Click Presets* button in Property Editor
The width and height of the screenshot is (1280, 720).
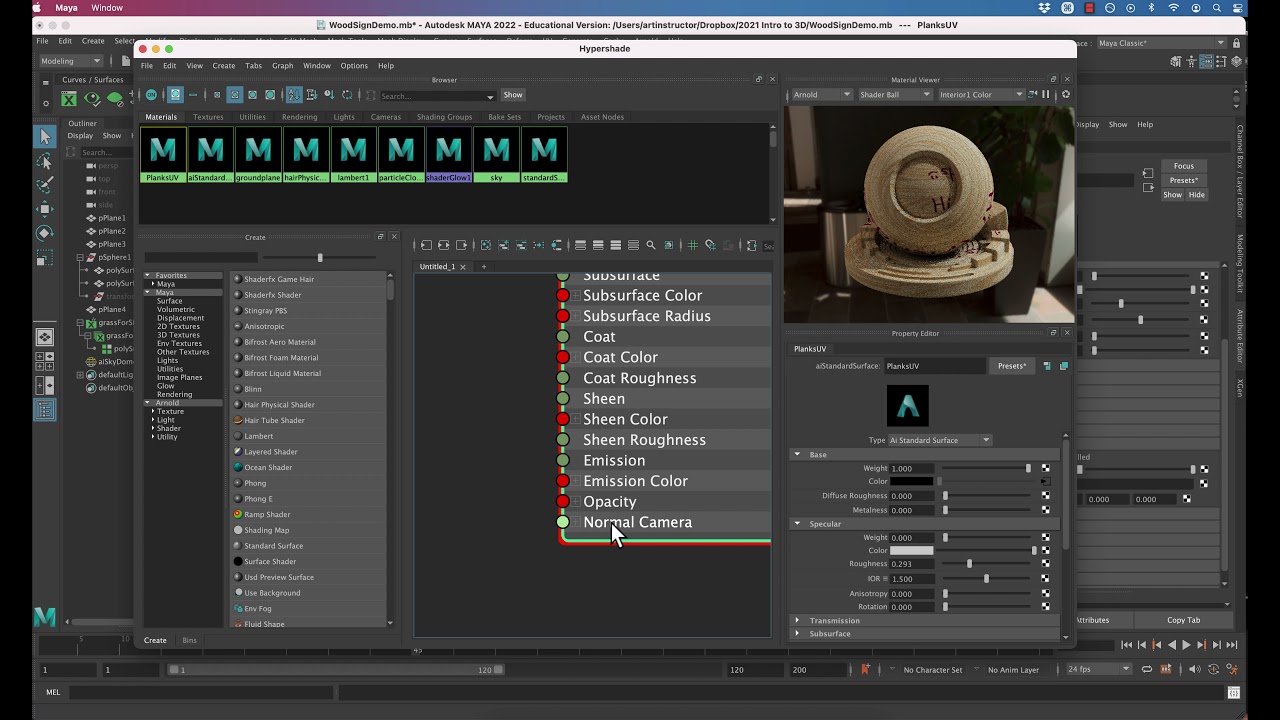click(1011, 366)
